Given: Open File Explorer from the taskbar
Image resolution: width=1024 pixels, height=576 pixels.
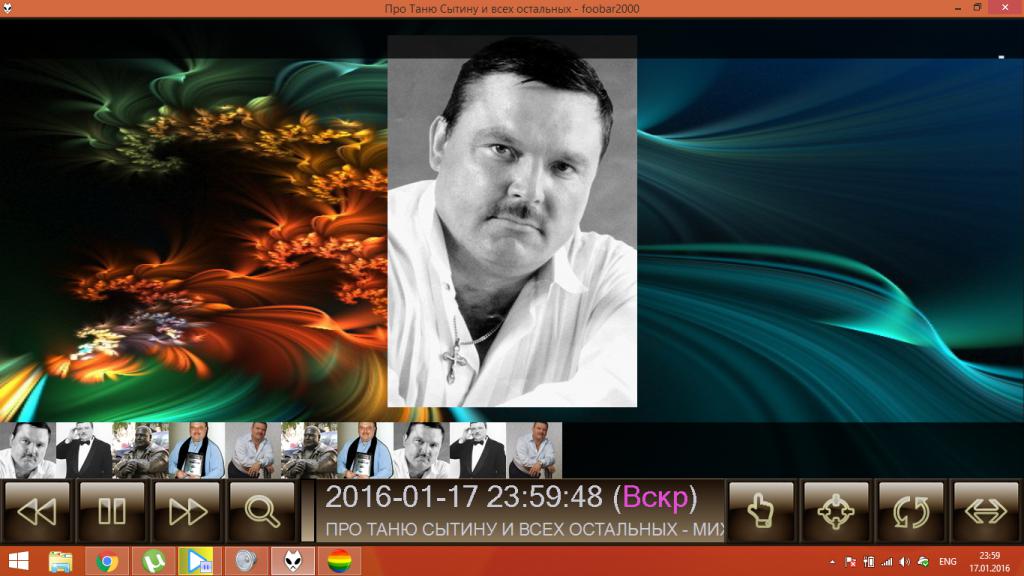Looking at the screenshot, I should point(60,561).
